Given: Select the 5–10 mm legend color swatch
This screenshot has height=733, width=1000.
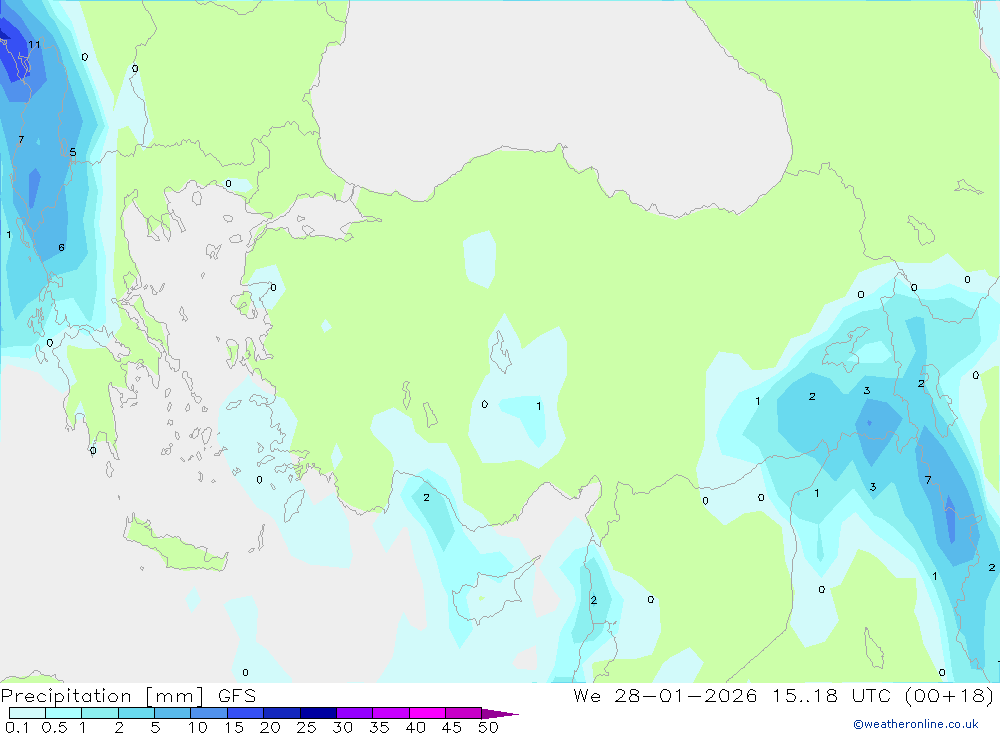Looking at the screenshot, I should click(173, 713).
